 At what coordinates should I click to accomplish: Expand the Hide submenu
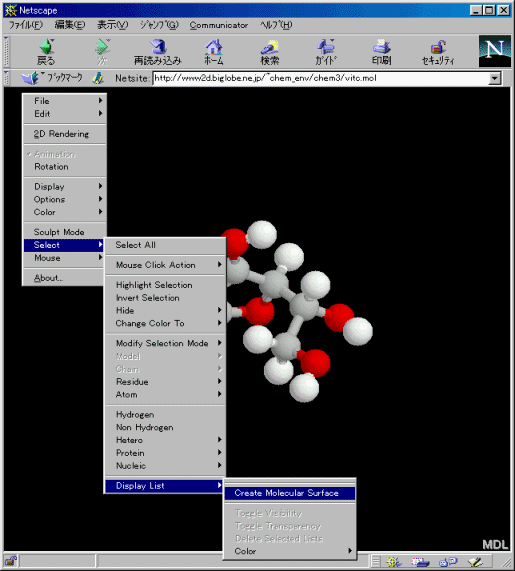[x=165, y=310]
